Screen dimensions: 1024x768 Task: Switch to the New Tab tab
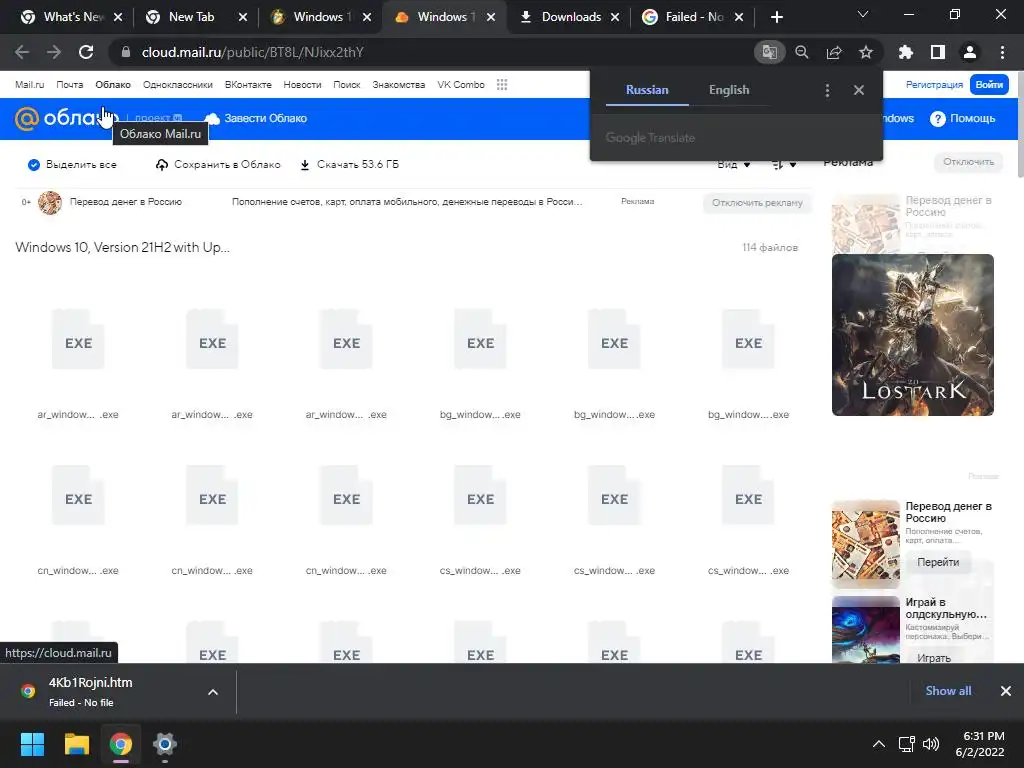click(194, 17)
